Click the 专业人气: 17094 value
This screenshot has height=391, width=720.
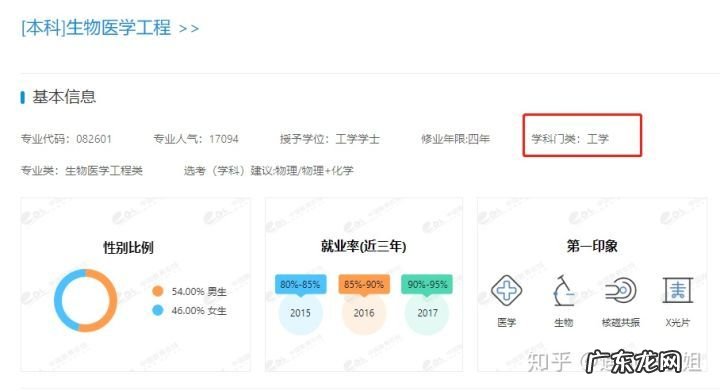click(x=196, y=139)
